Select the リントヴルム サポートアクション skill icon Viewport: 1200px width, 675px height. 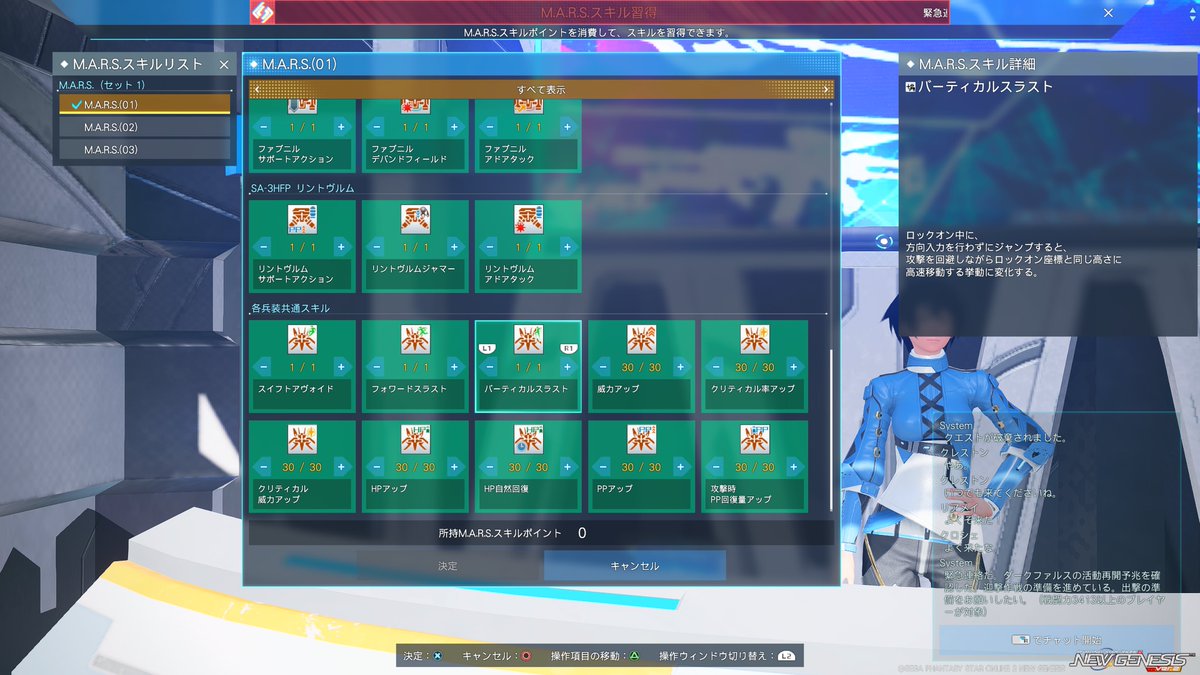301,220
